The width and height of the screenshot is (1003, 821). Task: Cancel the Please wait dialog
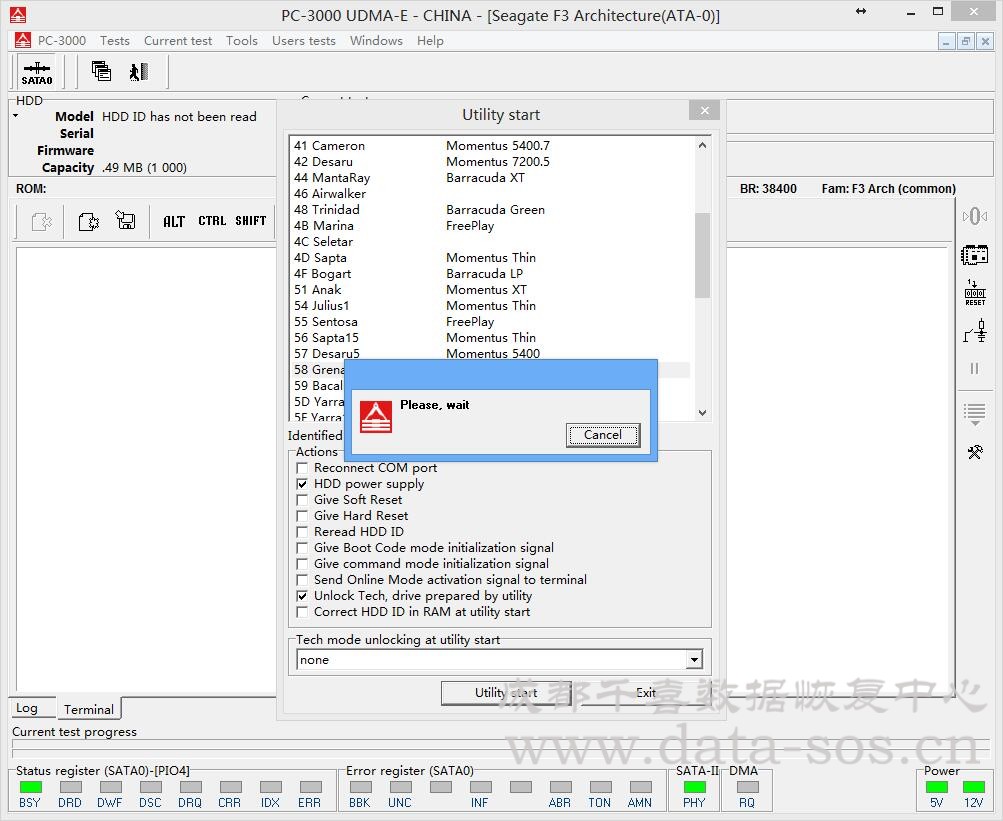(x=602, y=435)
